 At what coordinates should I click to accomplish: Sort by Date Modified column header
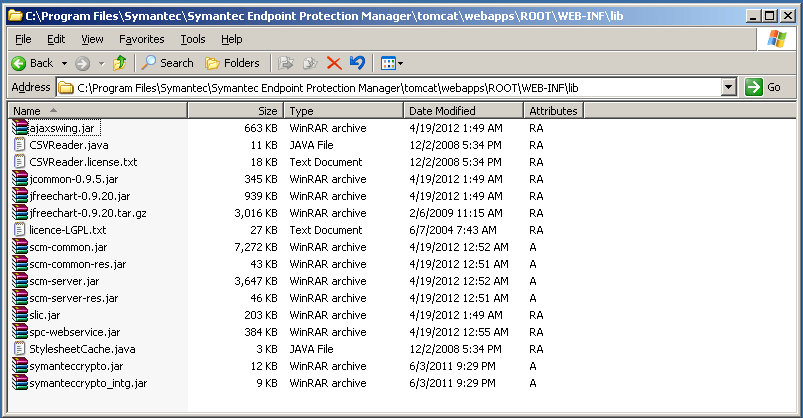pyautogui.click(x=463, y=111)
